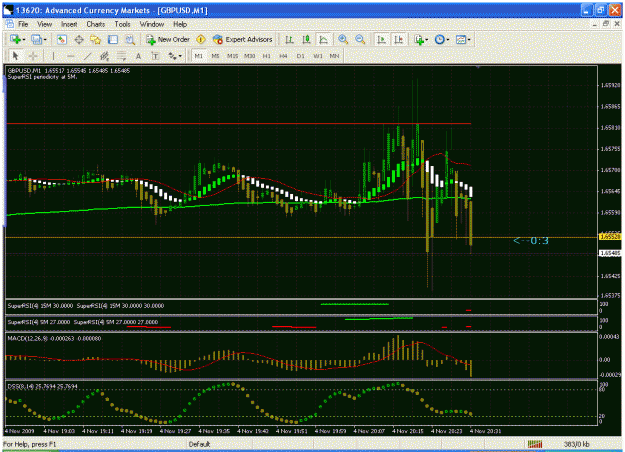Switch timeframe to MN

334,56
